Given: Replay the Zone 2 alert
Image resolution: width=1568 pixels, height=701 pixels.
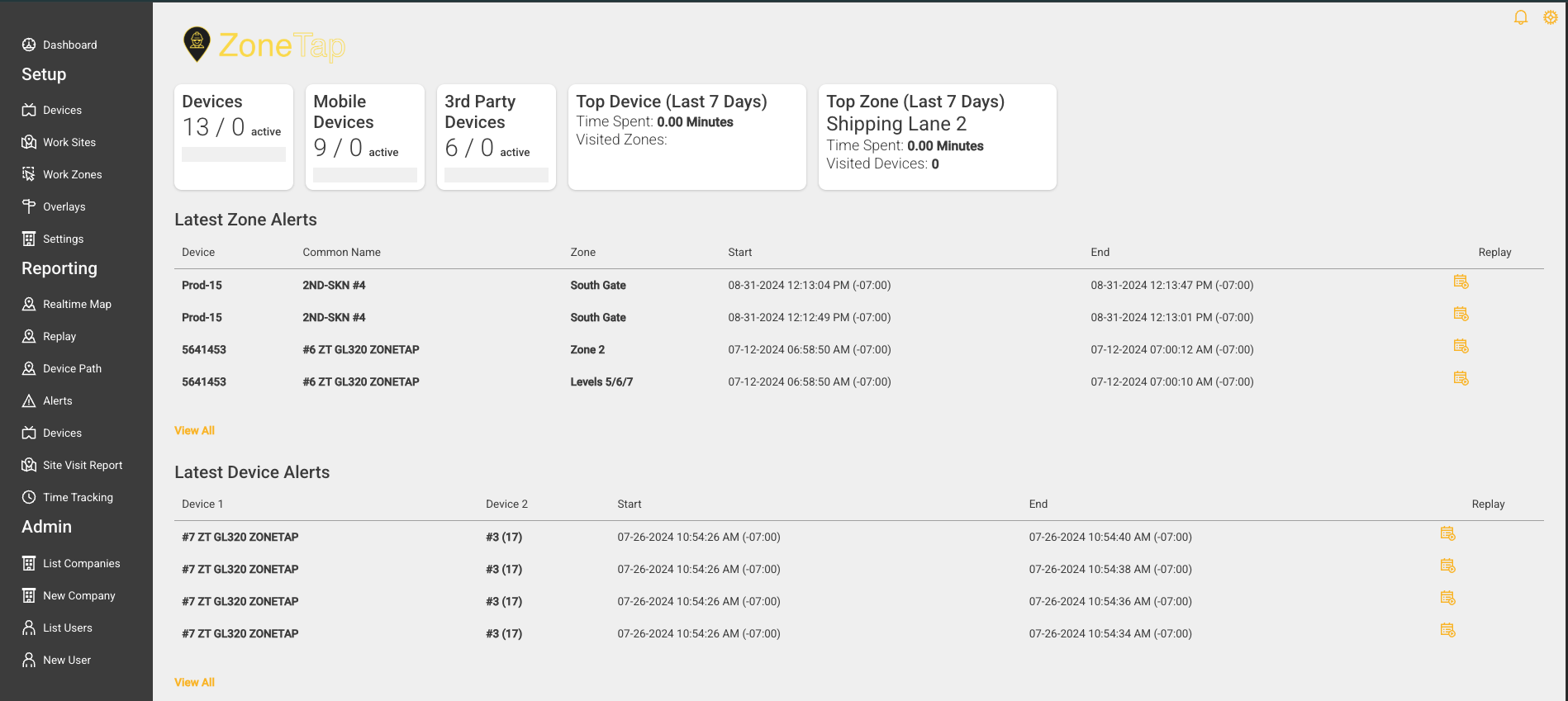Looking at the screenshot, I should click(x=1461, y=346).
